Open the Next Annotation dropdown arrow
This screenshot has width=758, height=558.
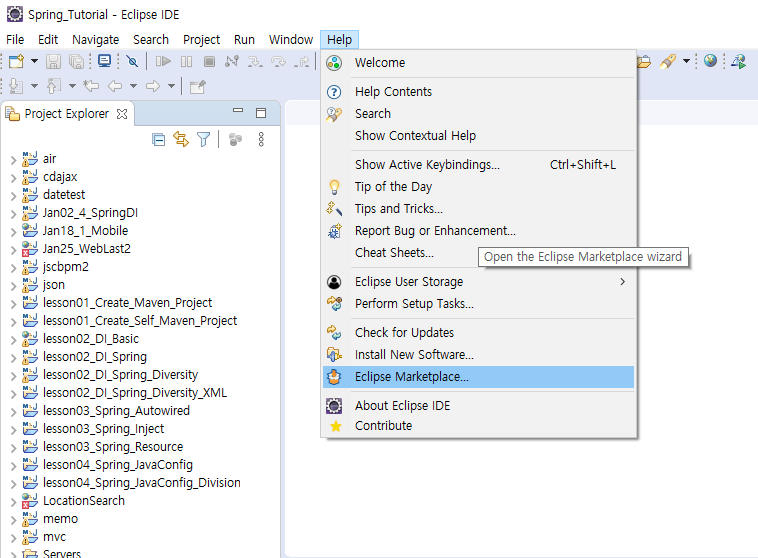[34, 86]
